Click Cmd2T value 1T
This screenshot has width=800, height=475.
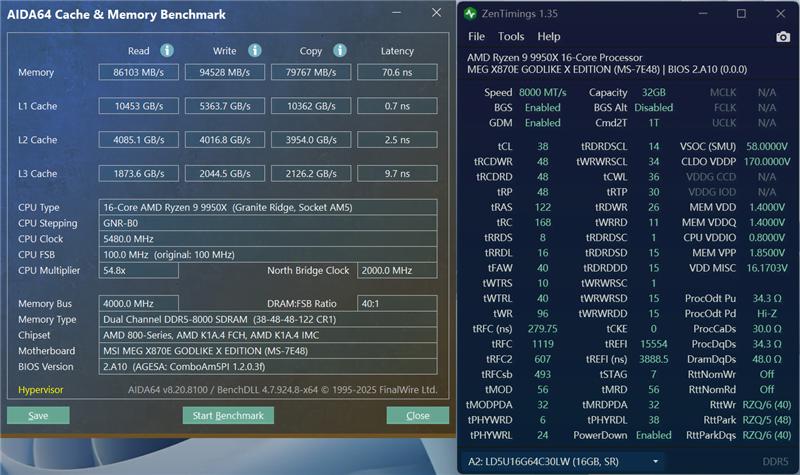coord(654,123)
